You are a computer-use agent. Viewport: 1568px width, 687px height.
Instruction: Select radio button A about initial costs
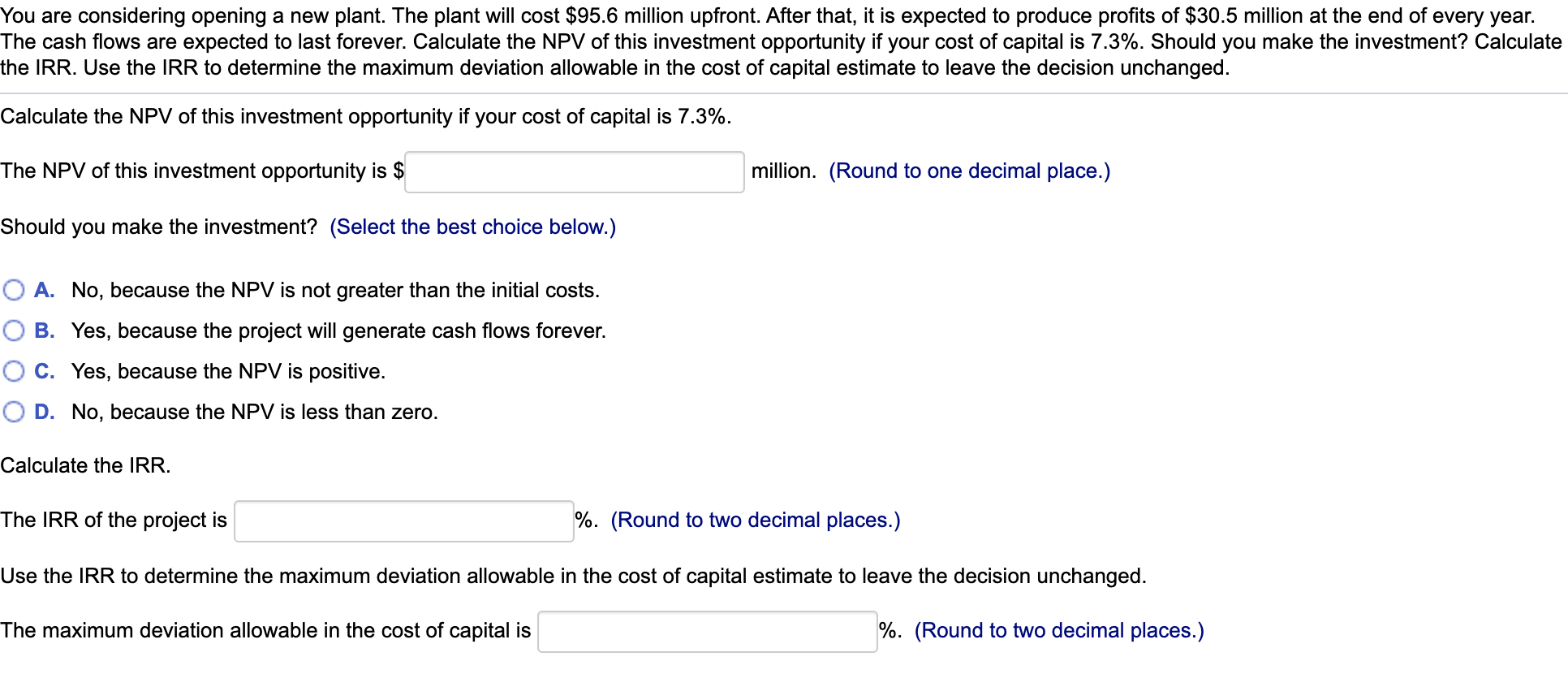14,290
